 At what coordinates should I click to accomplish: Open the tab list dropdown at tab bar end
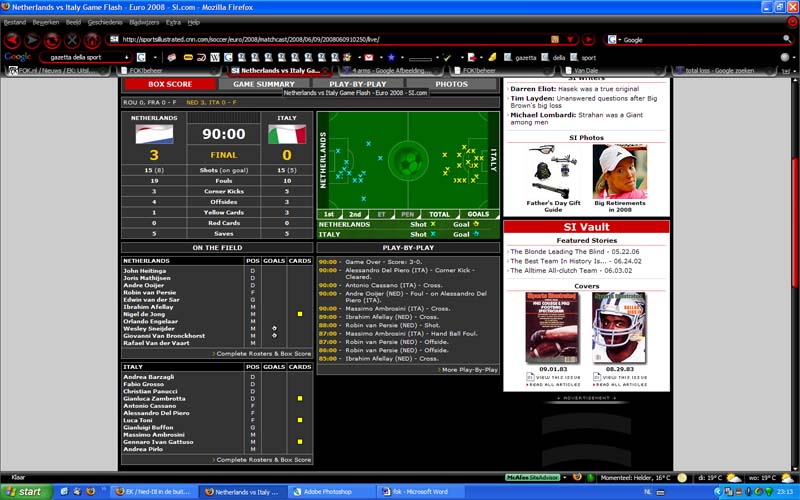[x=786, y=71]
